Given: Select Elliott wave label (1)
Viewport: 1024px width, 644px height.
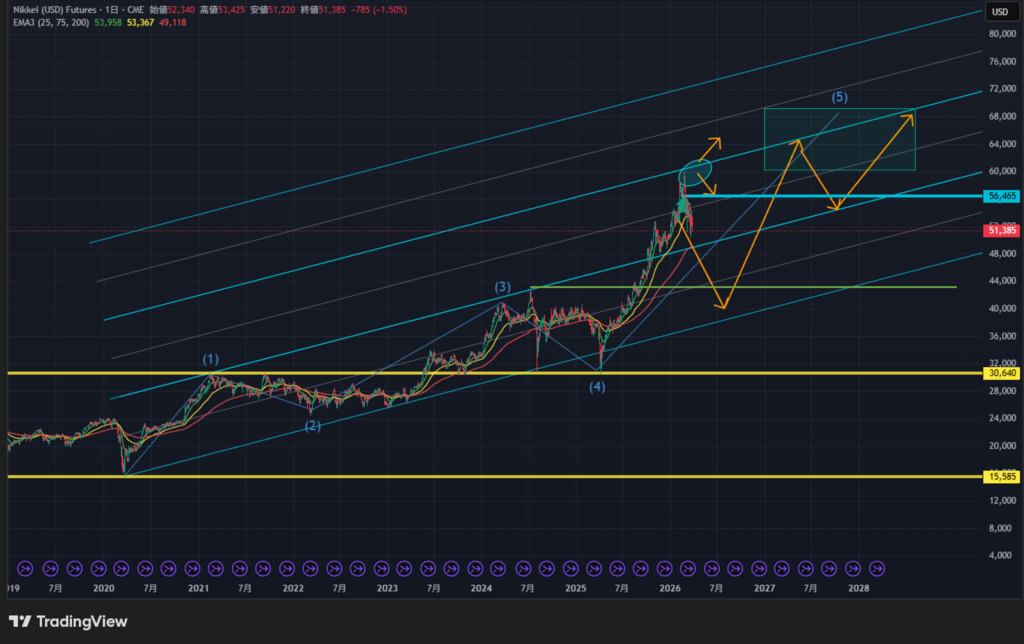Looking at the screenshot, I should 210,358.
